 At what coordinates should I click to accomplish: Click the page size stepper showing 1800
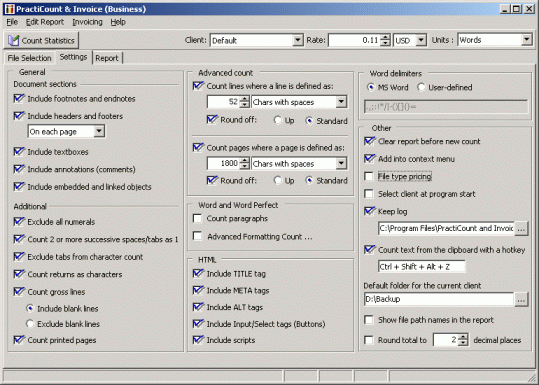pos(244,163)
